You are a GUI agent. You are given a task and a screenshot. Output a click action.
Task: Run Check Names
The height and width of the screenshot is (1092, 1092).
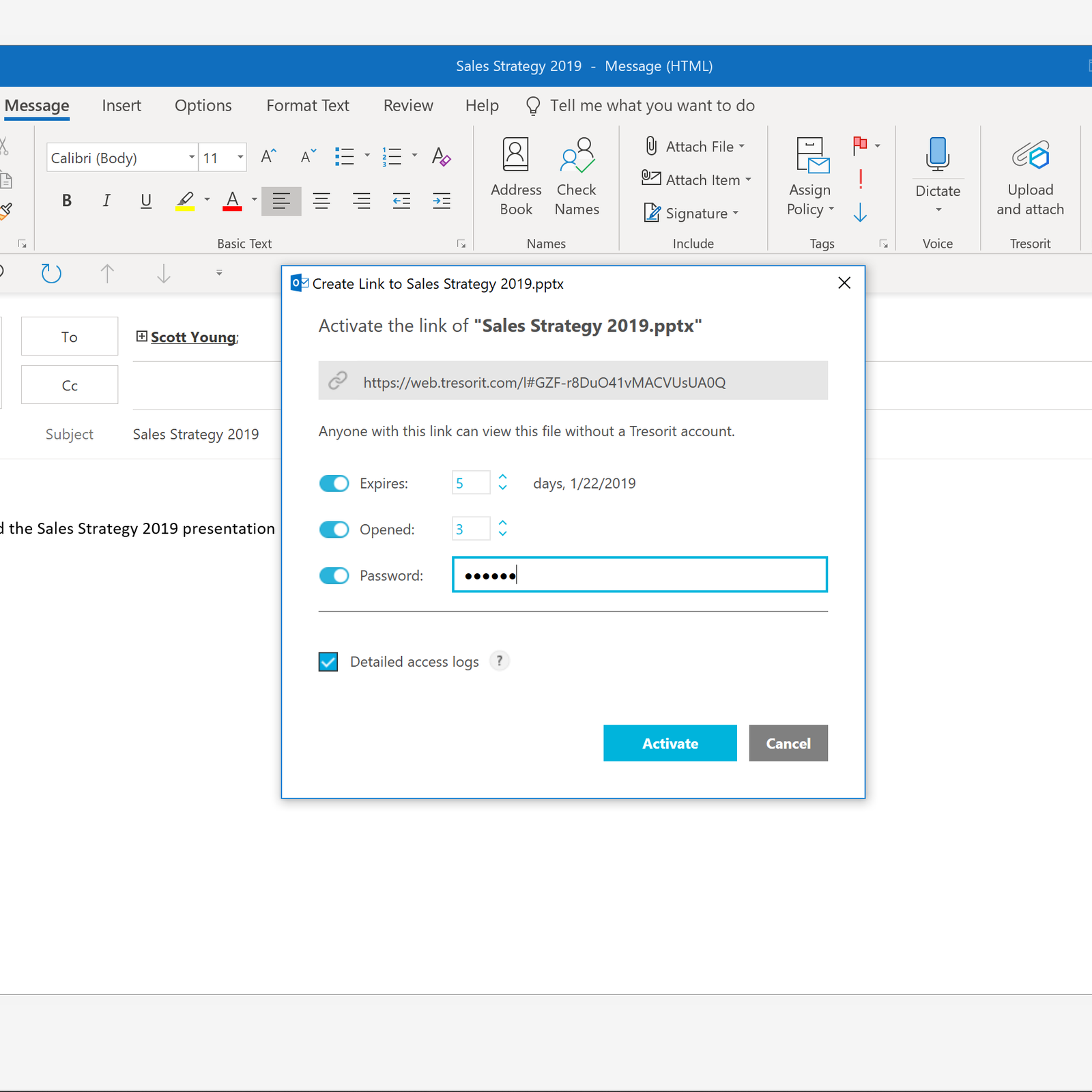(x=577, y=177)
